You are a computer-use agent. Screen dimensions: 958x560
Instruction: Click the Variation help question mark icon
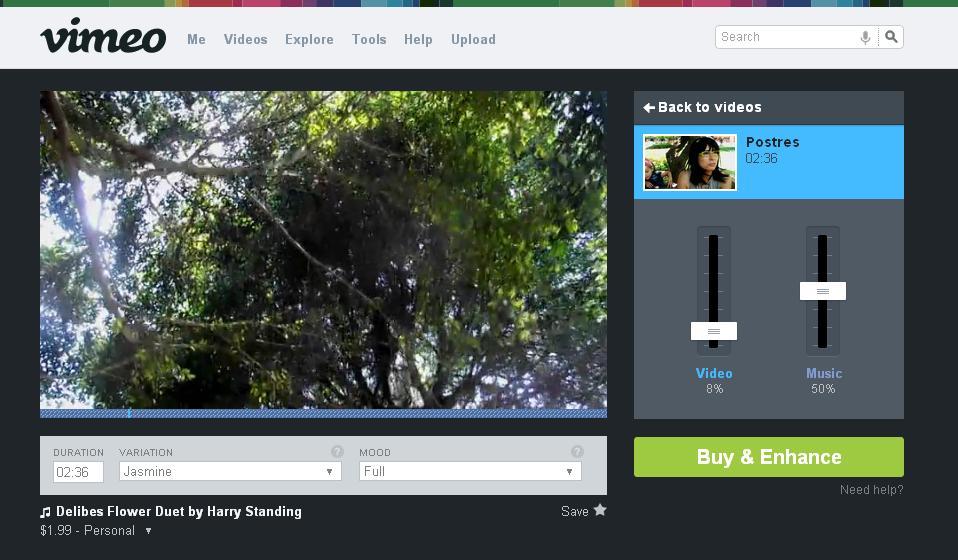point(337,452)
